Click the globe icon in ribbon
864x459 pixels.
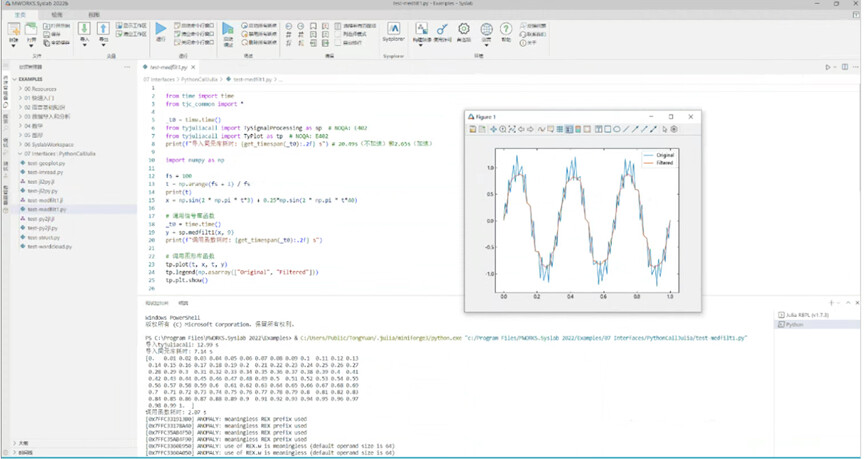point(486,29)
